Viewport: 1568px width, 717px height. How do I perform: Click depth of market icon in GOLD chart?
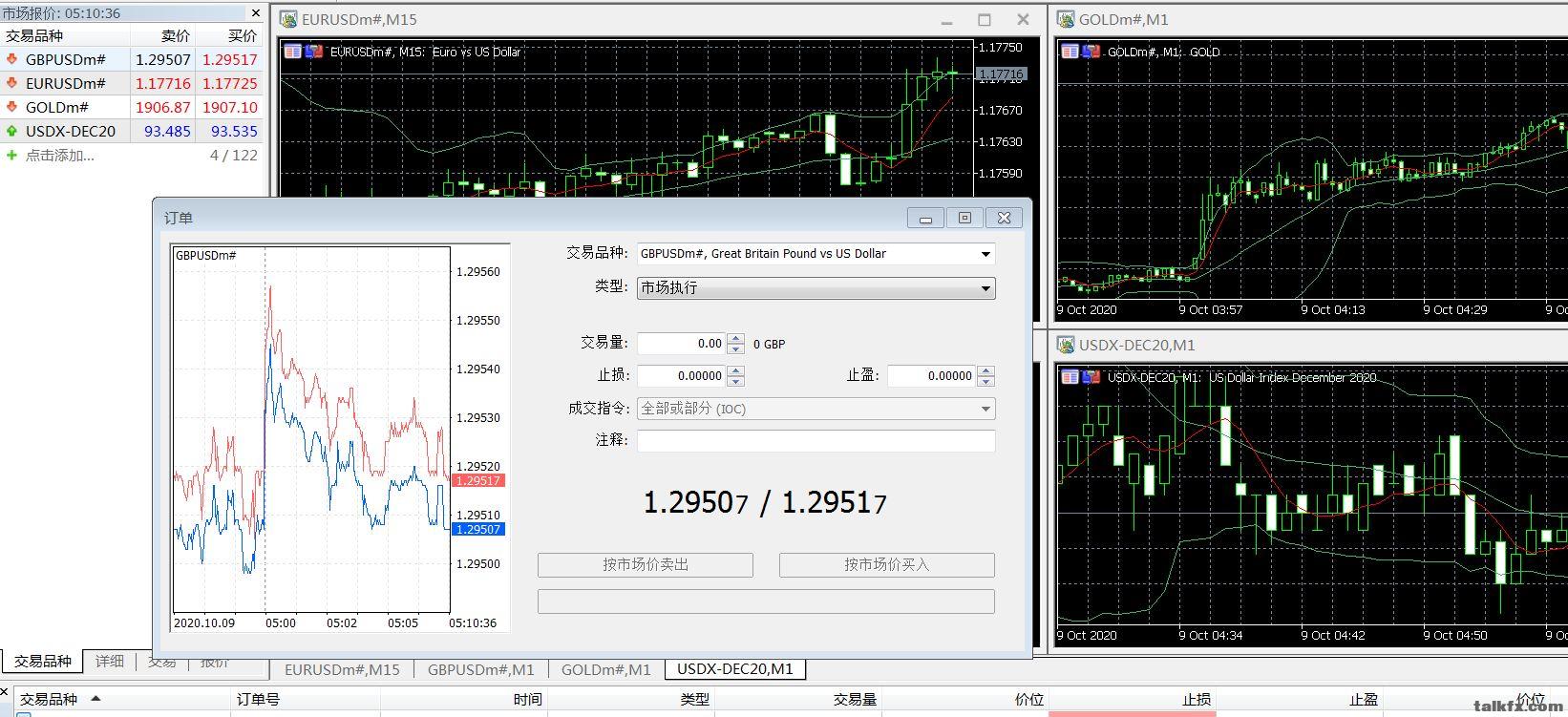coord(1091,52)
